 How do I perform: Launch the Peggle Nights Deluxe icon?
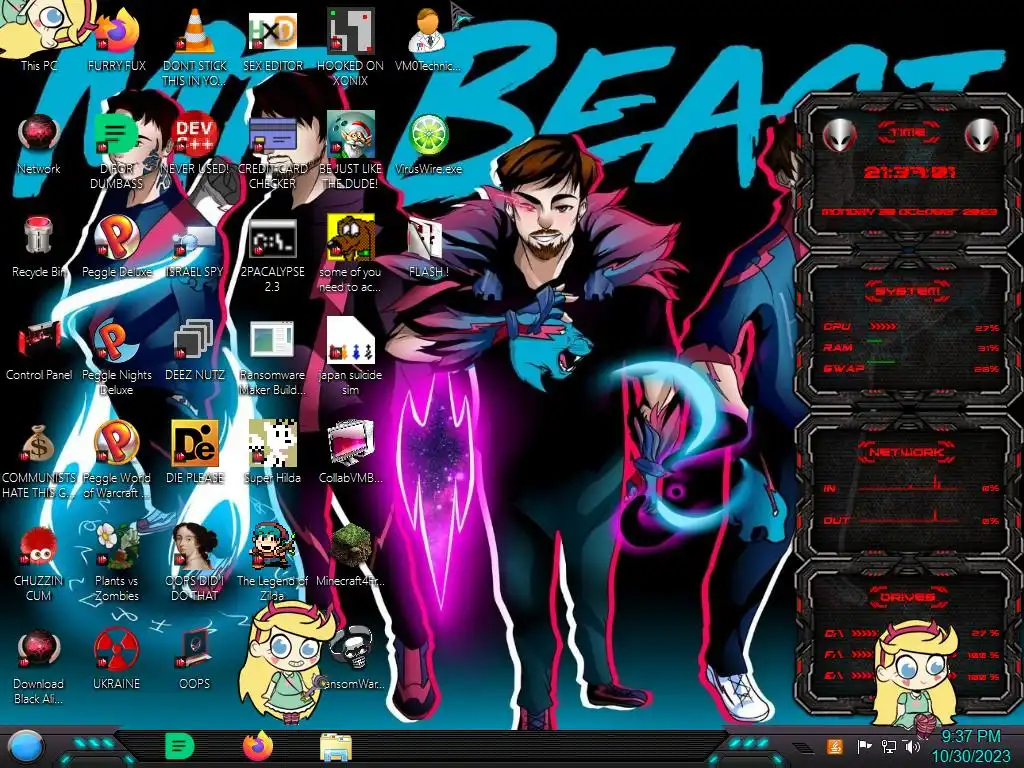[x=117, y=342]
